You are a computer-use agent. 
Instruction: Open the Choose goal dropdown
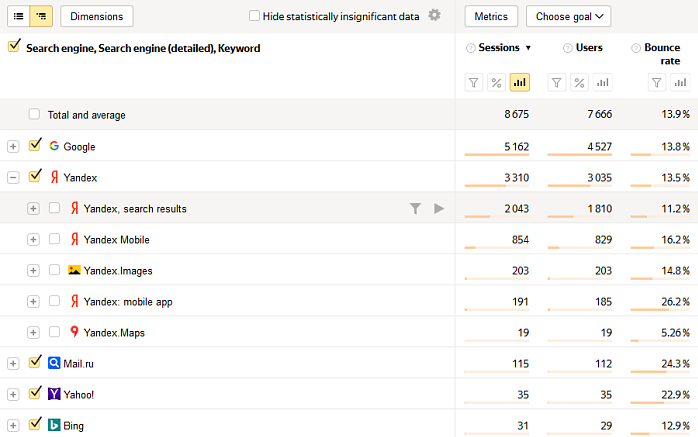(x=568, y=16)
